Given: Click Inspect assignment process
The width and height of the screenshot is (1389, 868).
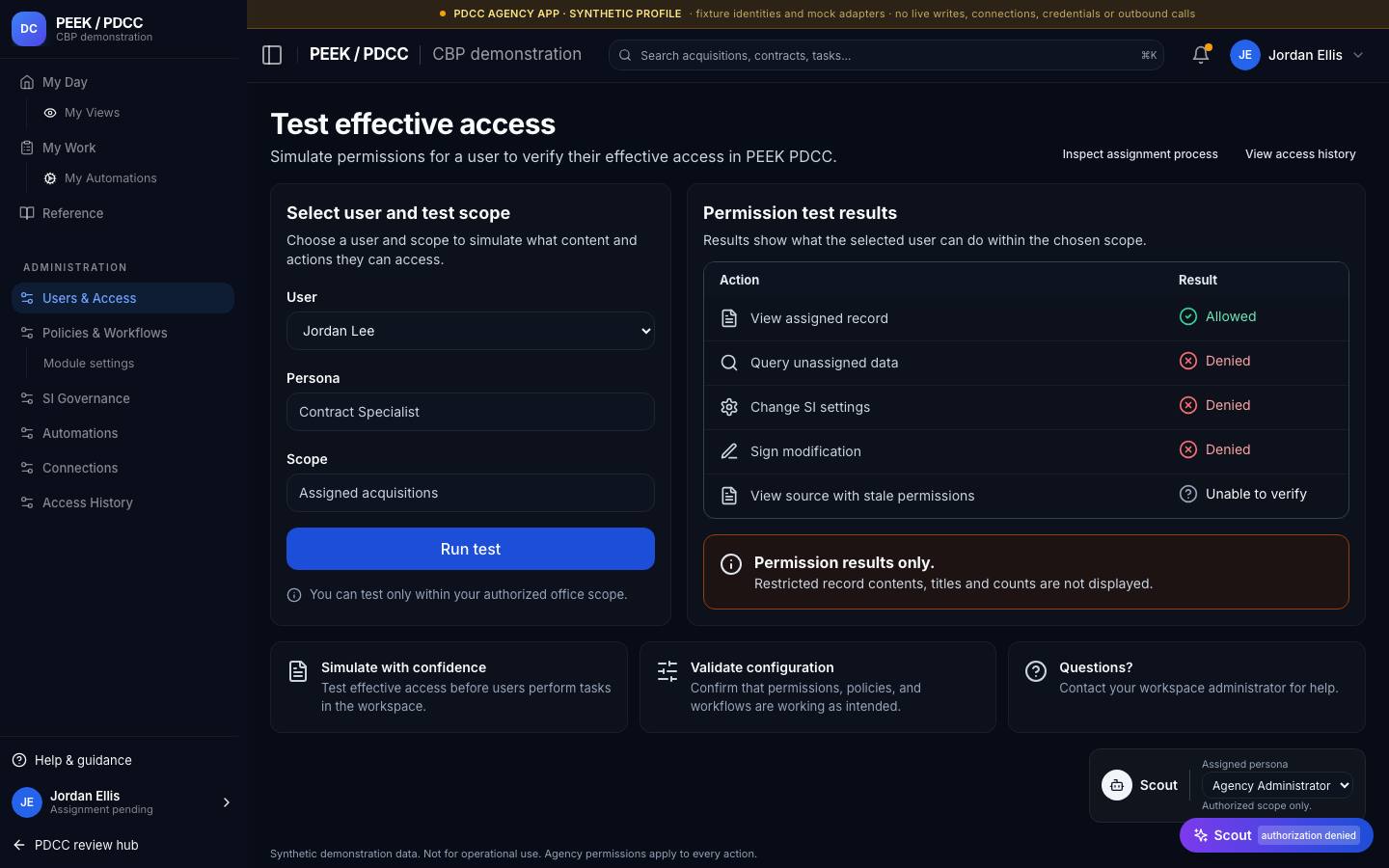Looking at the screenshot, I should (1140, 154).
